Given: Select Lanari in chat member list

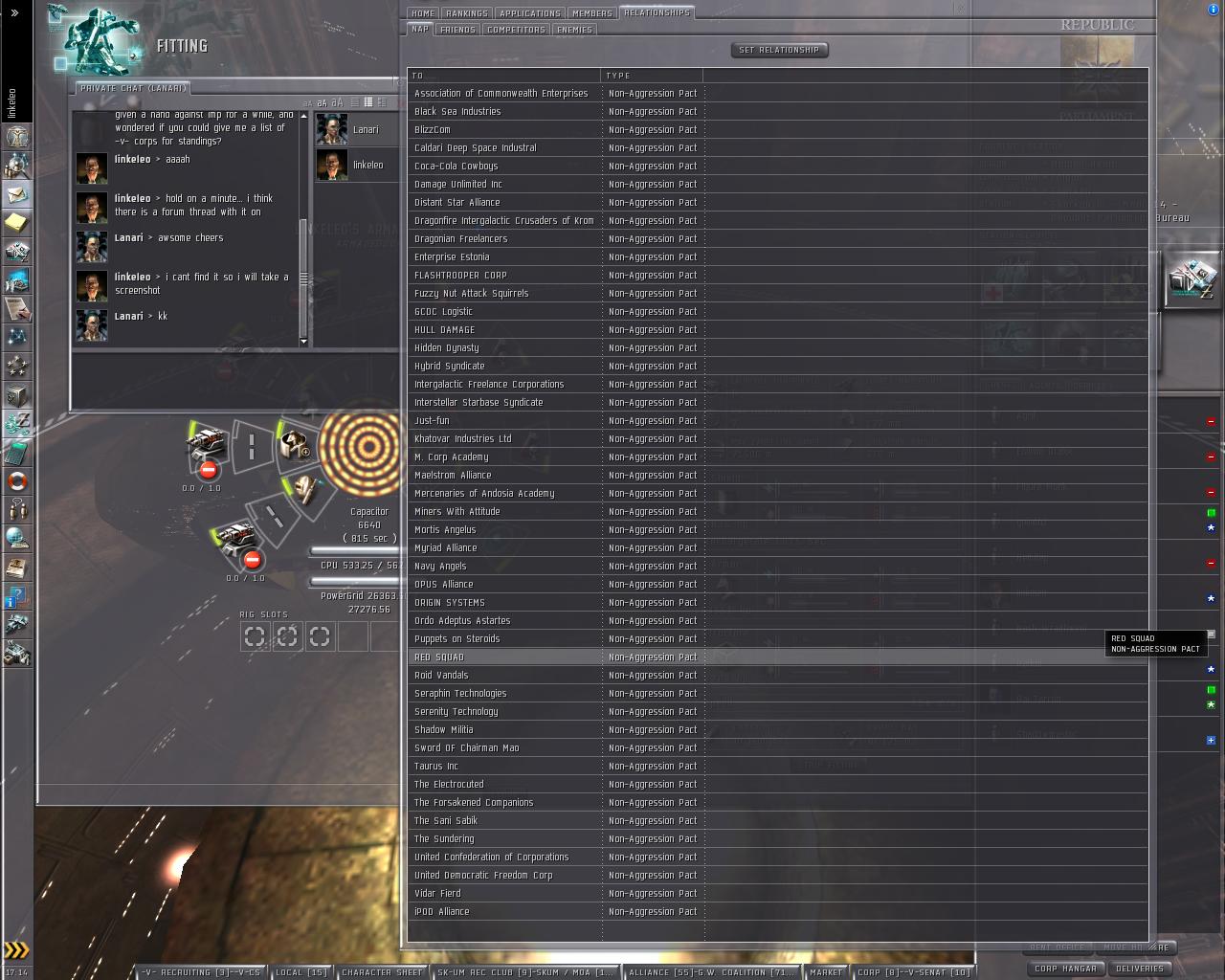Looking at the screenshot, I should [x=358, y=129].
